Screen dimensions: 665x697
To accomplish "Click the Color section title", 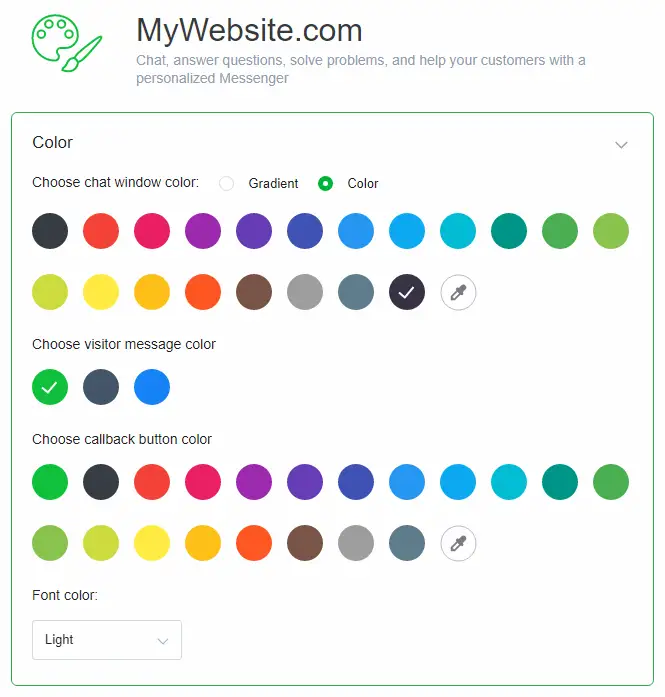I will 53,143.
